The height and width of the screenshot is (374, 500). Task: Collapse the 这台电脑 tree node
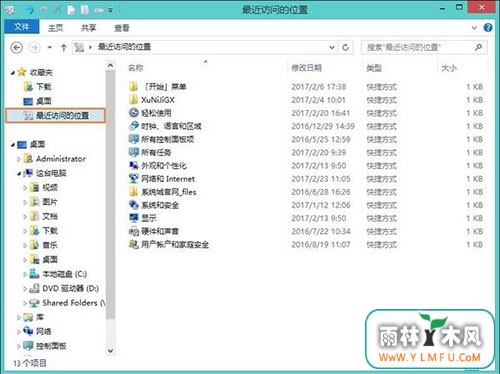[x=19, y=174]
